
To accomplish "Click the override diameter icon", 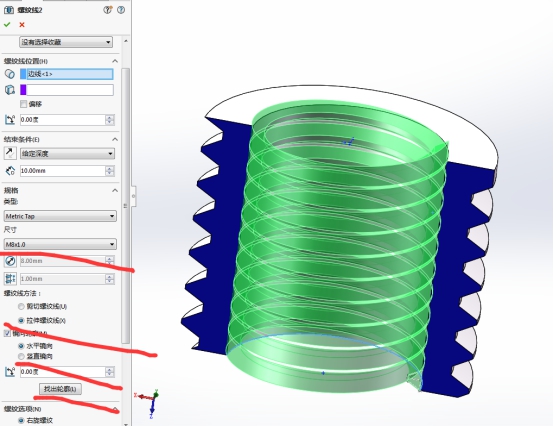I will tap(10, 261).
